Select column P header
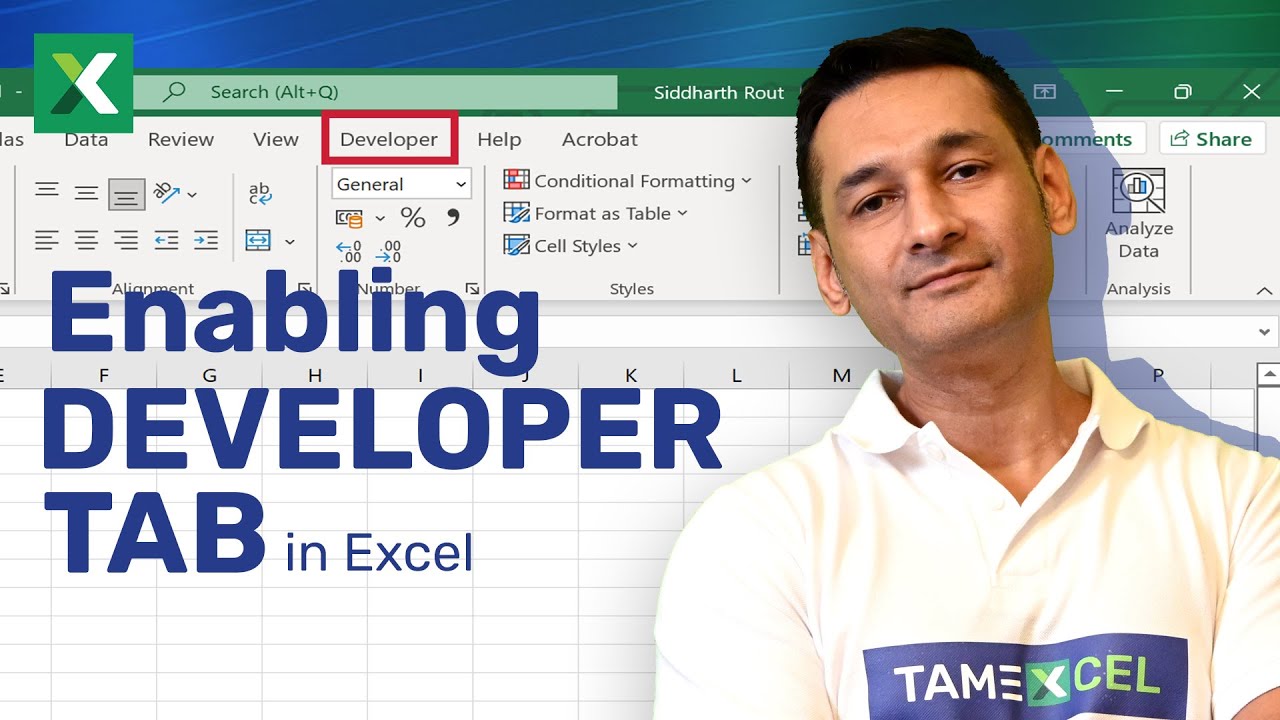The image size is (1280, 720). pyautogui.click(x=1158, y=376)
